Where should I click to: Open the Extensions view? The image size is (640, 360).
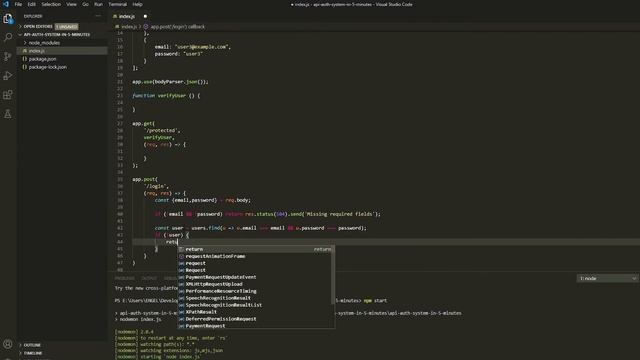click(8, 95)
